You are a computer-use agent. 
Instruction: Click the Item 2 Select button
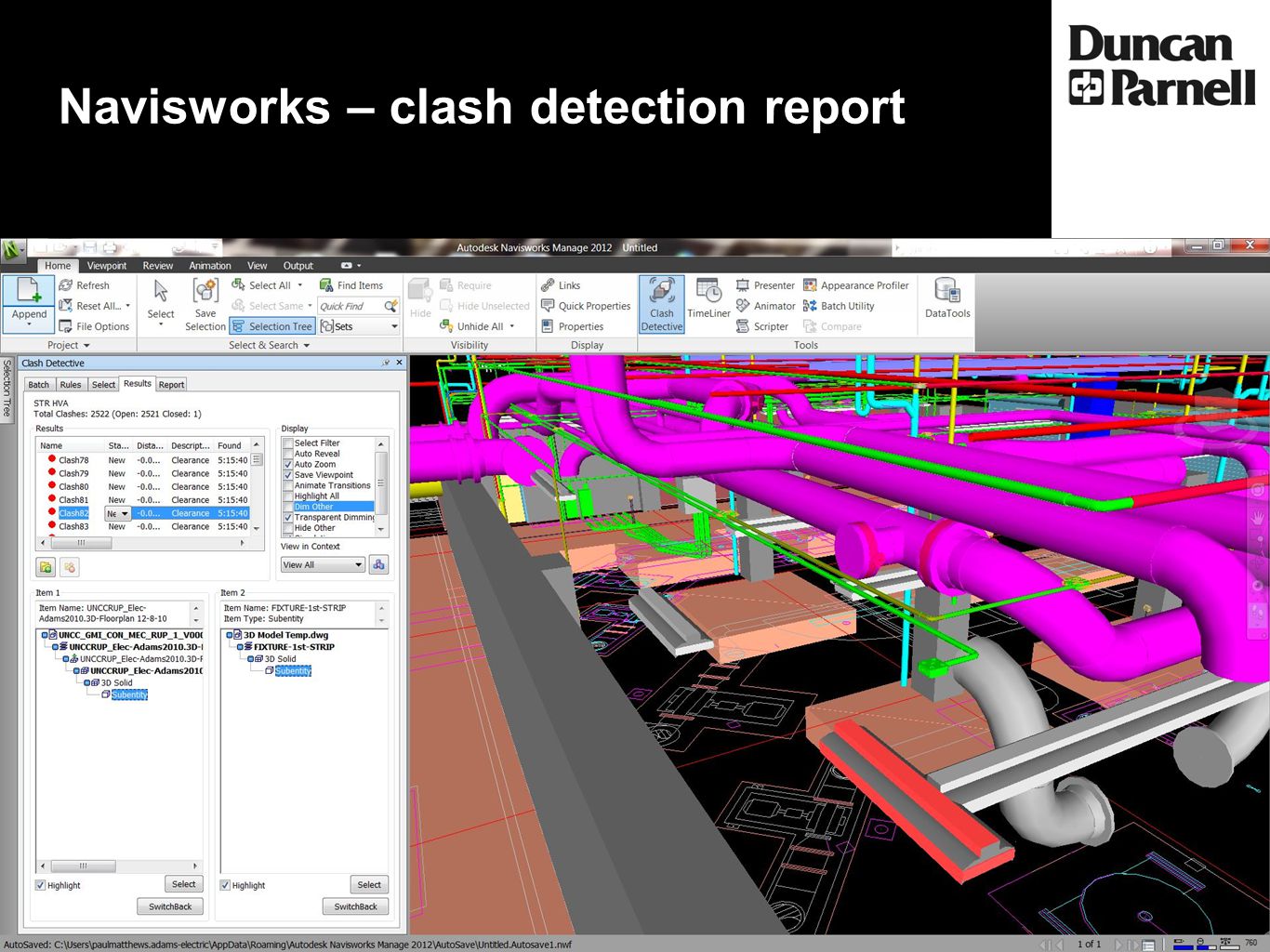point(369,885)
